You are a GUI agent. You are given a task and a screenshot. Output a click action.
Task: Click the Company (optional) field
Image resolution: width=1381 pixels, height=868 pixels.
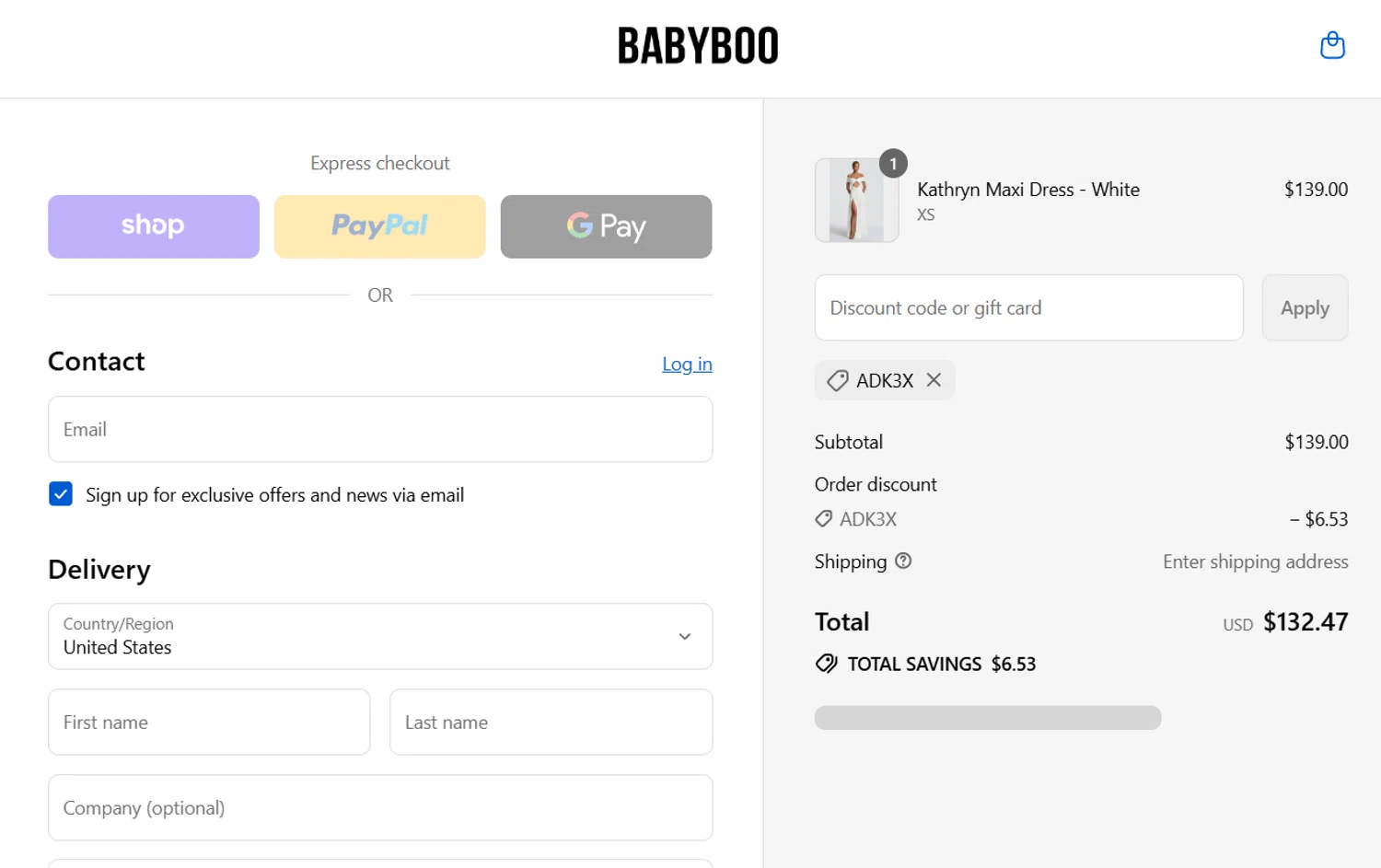380,807
